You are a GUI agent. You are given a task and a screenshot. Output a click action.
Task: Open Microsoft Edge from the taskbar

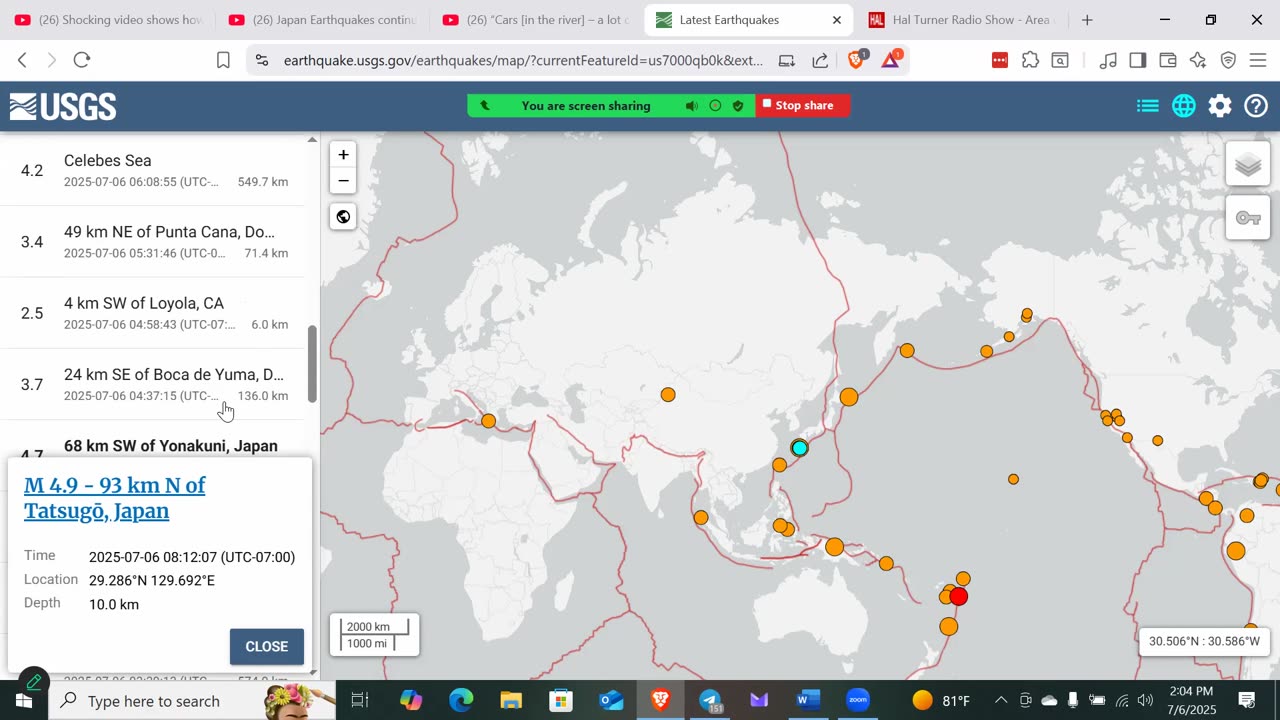(461, 701)
